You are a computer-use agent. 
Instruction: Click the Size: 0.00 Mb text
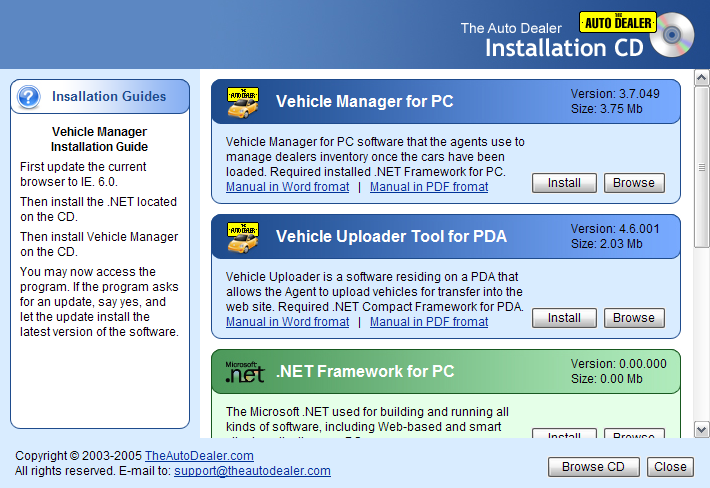point(606,378)
